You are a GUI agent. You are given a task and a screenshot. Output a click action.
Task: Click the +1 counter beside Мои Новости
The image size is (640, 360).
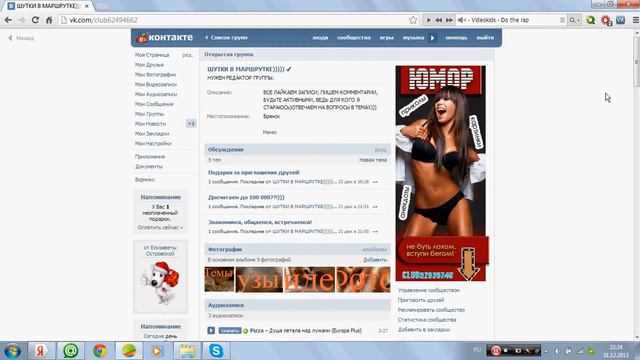tap(191, 124)
